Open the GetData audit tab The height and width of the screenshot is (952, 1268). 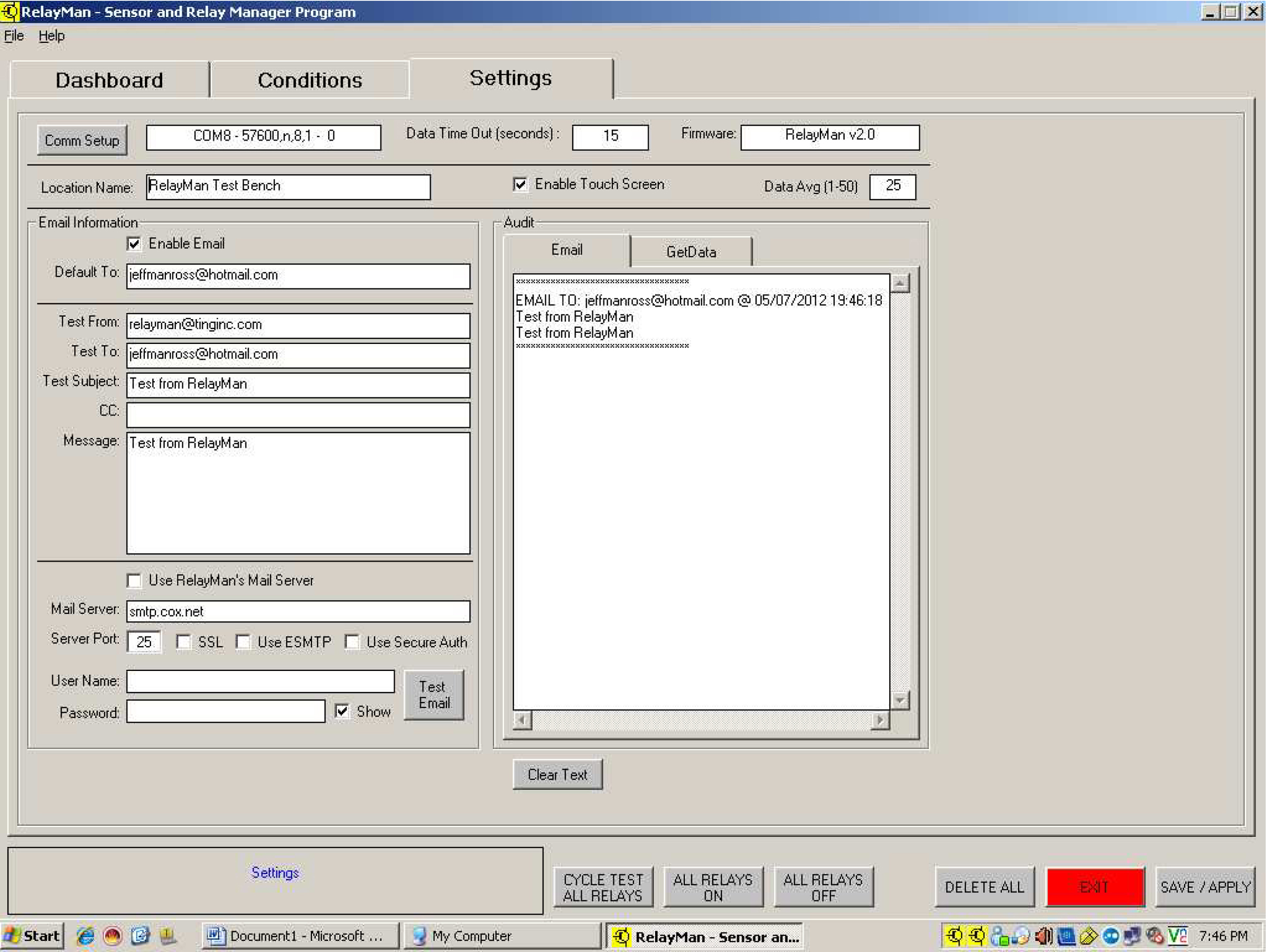[x=691, y=252]
